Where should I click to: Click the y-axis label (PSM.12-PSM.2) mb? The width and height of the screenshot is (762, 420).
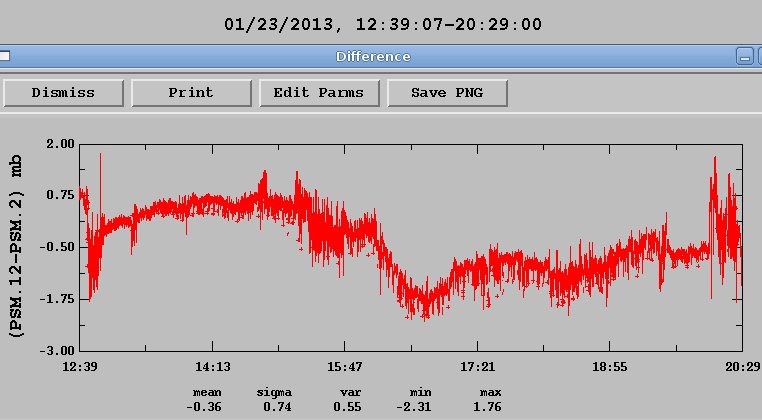[16, 246]
